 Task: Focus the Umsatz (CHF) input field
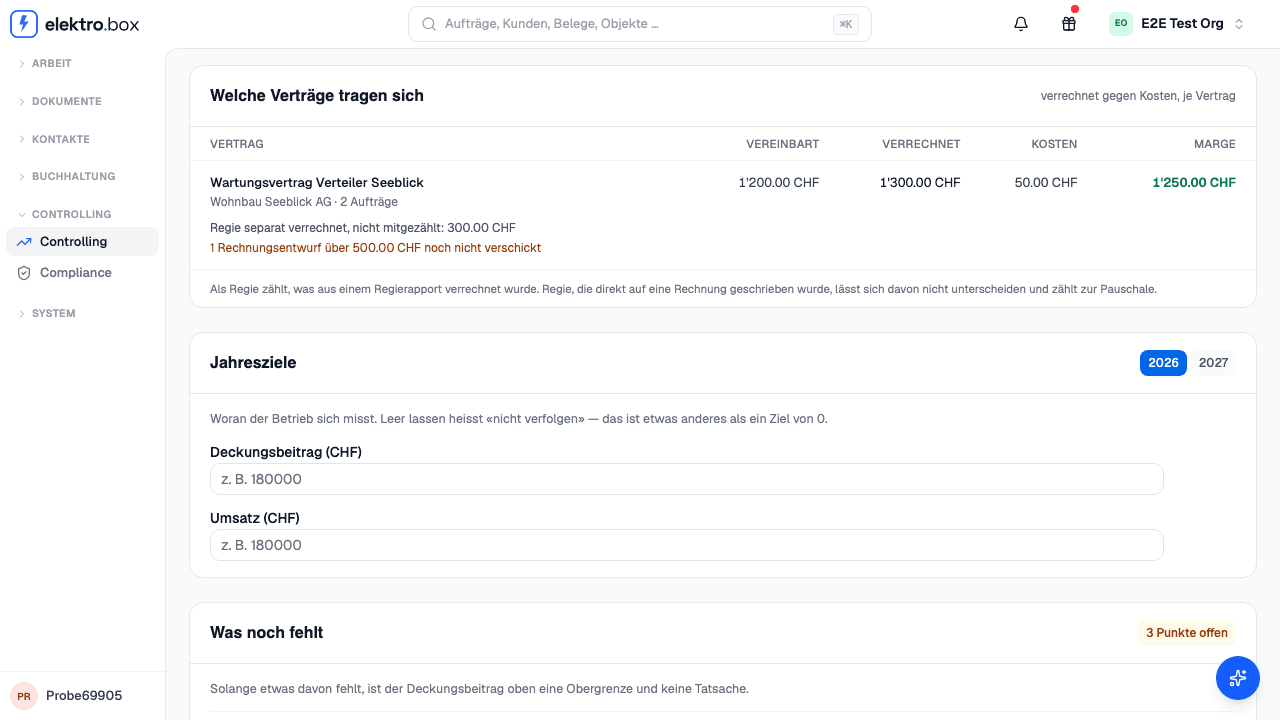[687, 545]
